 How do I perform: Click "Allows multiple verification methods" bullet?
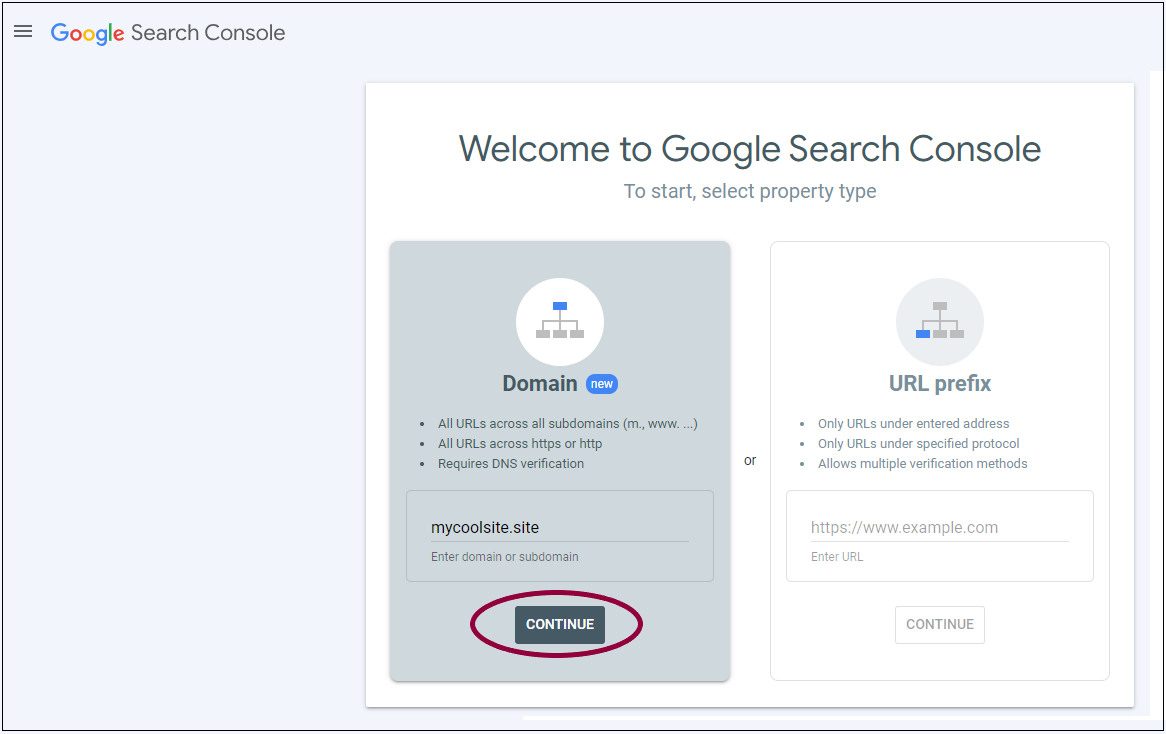click(x=922, y=464)
